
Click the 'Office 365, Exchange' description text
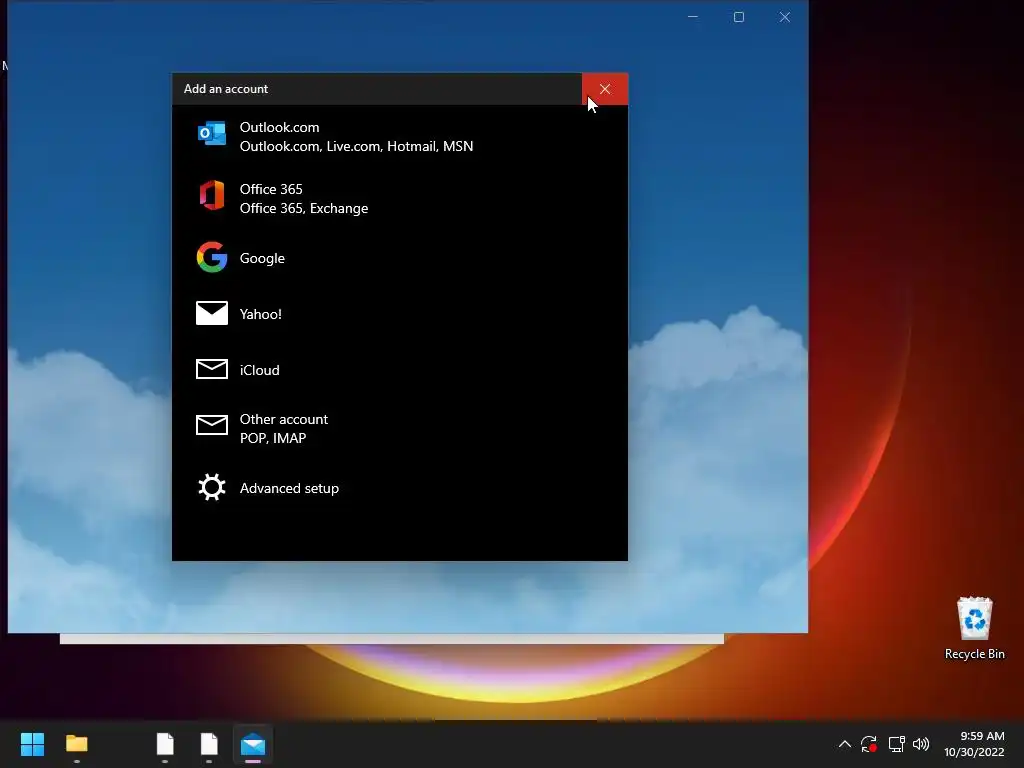304,208
